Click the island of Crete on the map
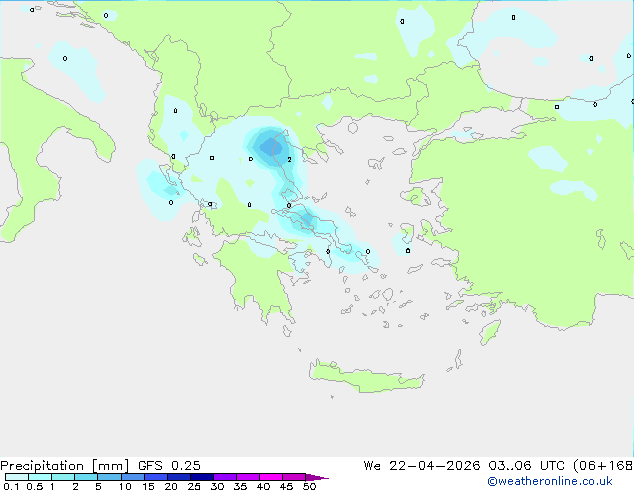The image size is (634, 490). (366, 376)
